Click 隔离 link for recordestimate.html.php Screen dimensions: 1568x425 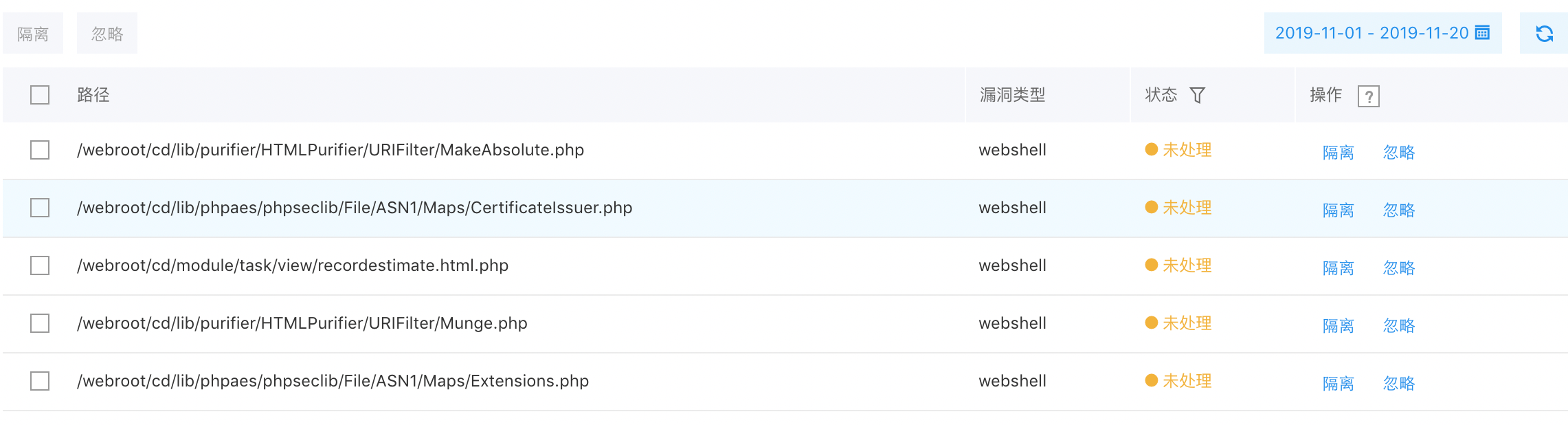(1339, 268)
